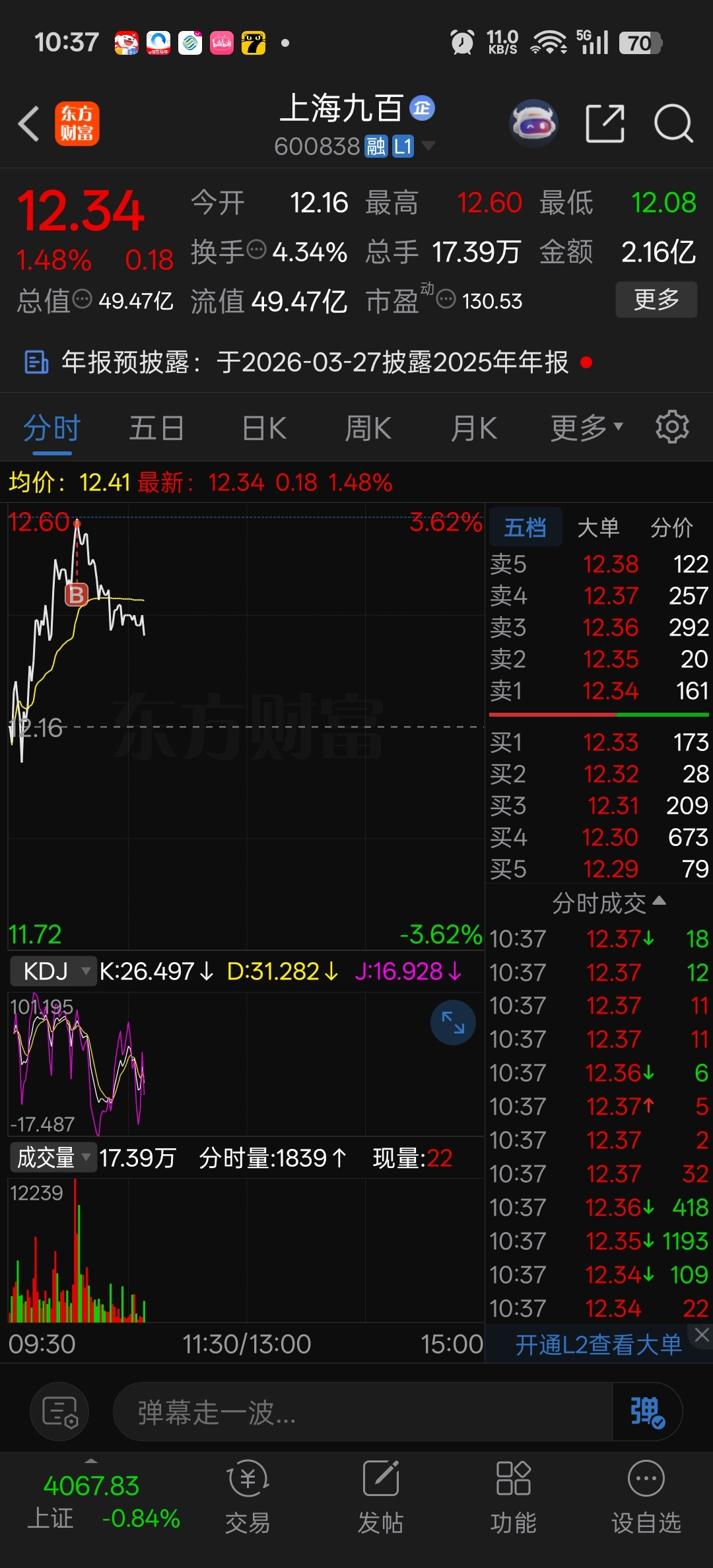Screen dimensions: 713x1568
Task: Expand the 更多 chart period dropdown
Action: click(587, 428)
